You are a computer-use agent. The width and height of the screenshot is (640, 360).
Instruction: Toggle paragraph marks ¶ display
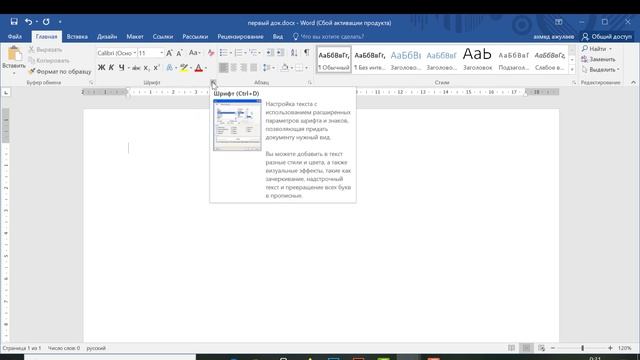[307, 53]
